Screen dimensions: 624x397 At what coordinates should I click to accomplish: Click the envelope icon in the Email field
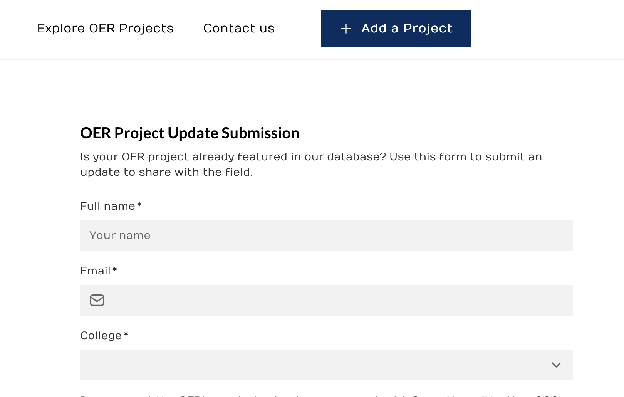pos(97,300)
